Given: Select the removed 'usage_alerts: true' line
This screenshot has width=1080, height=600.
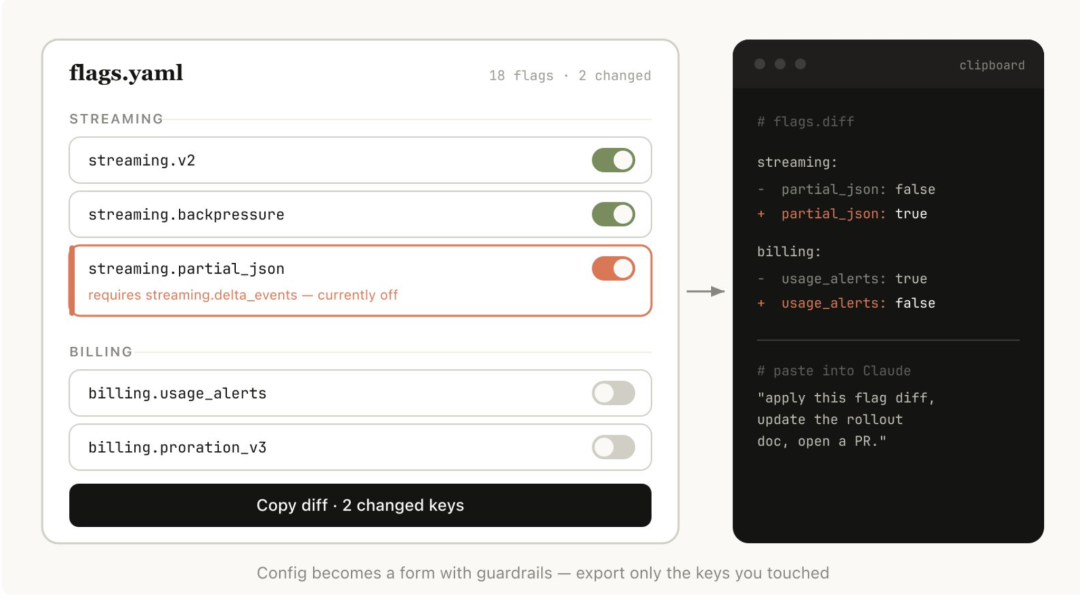Looking at the screenshot, I should point(842,279).
